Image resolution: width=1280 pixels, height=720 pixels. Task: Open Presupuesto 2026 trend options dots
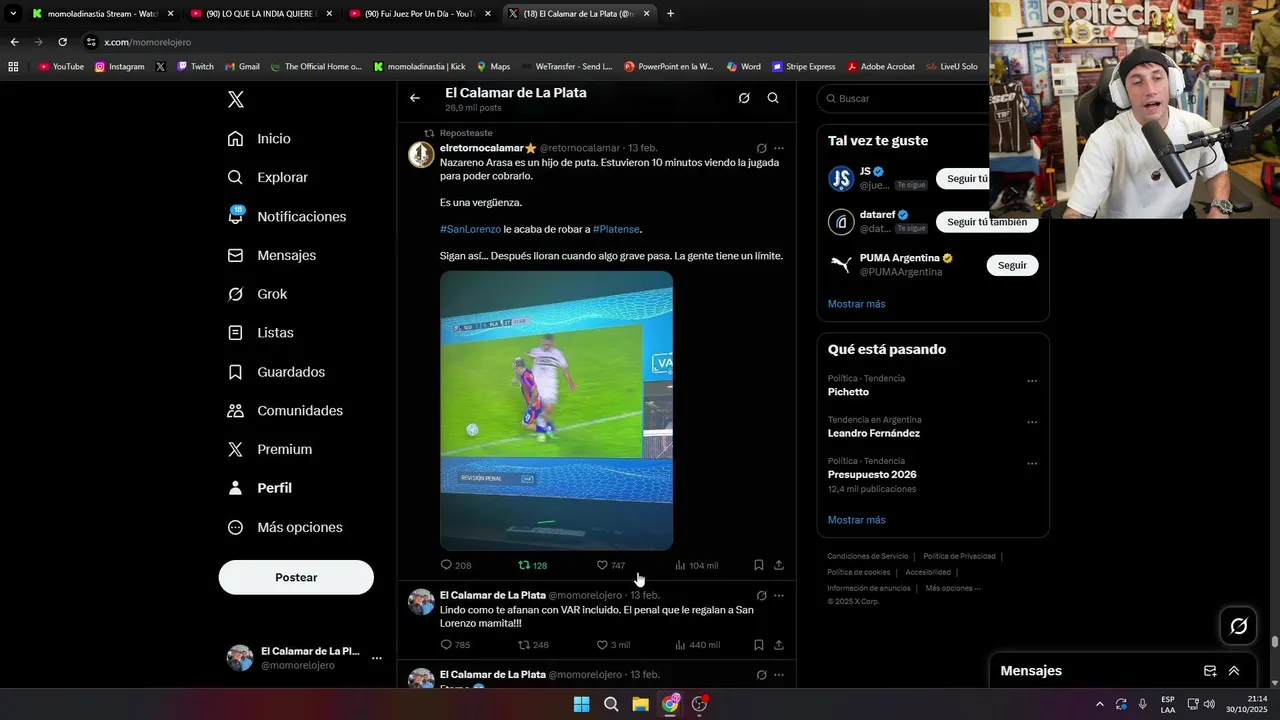(x=1032, y=464)
